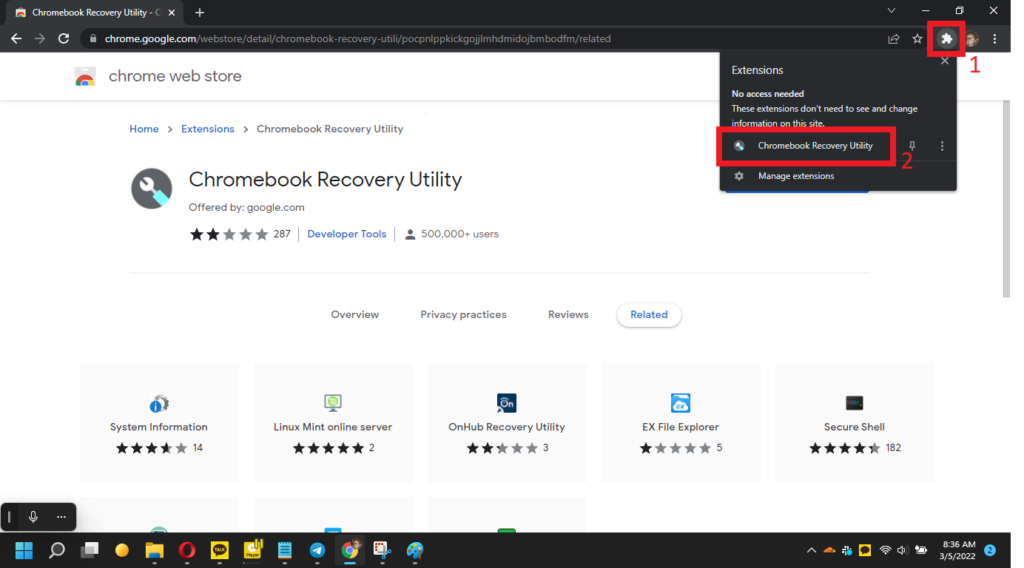Viewport: 1024px width, 568px height.
Task: Open floating toolbar more options dots
Action: tap(61, 517)
